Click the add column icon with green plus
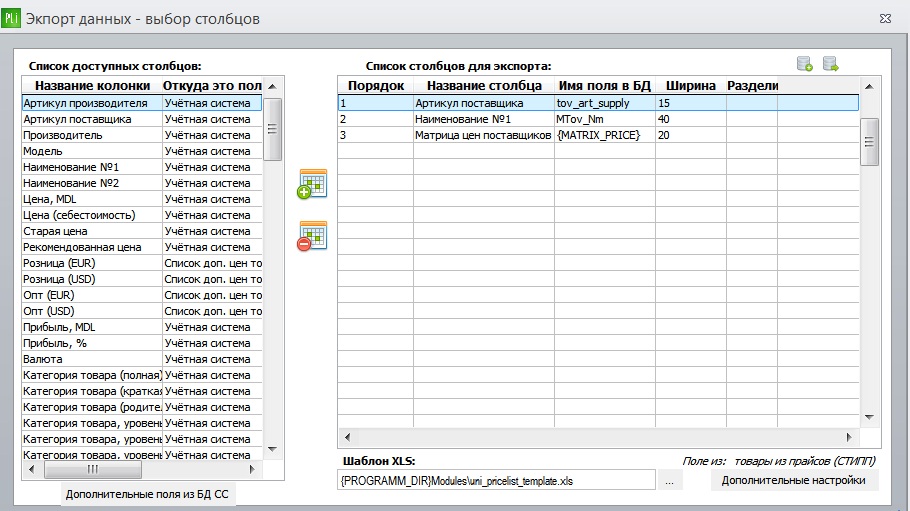The width and height of the screenshot is (910, 511). pos(312,183)
